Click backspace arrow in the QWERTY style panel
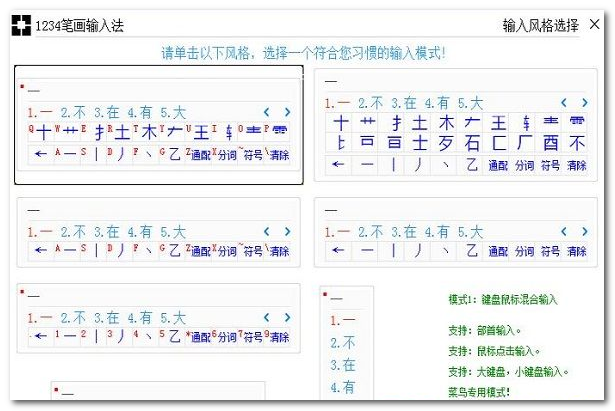The width and height of the screenshot is (615, 411). [41, 154]
